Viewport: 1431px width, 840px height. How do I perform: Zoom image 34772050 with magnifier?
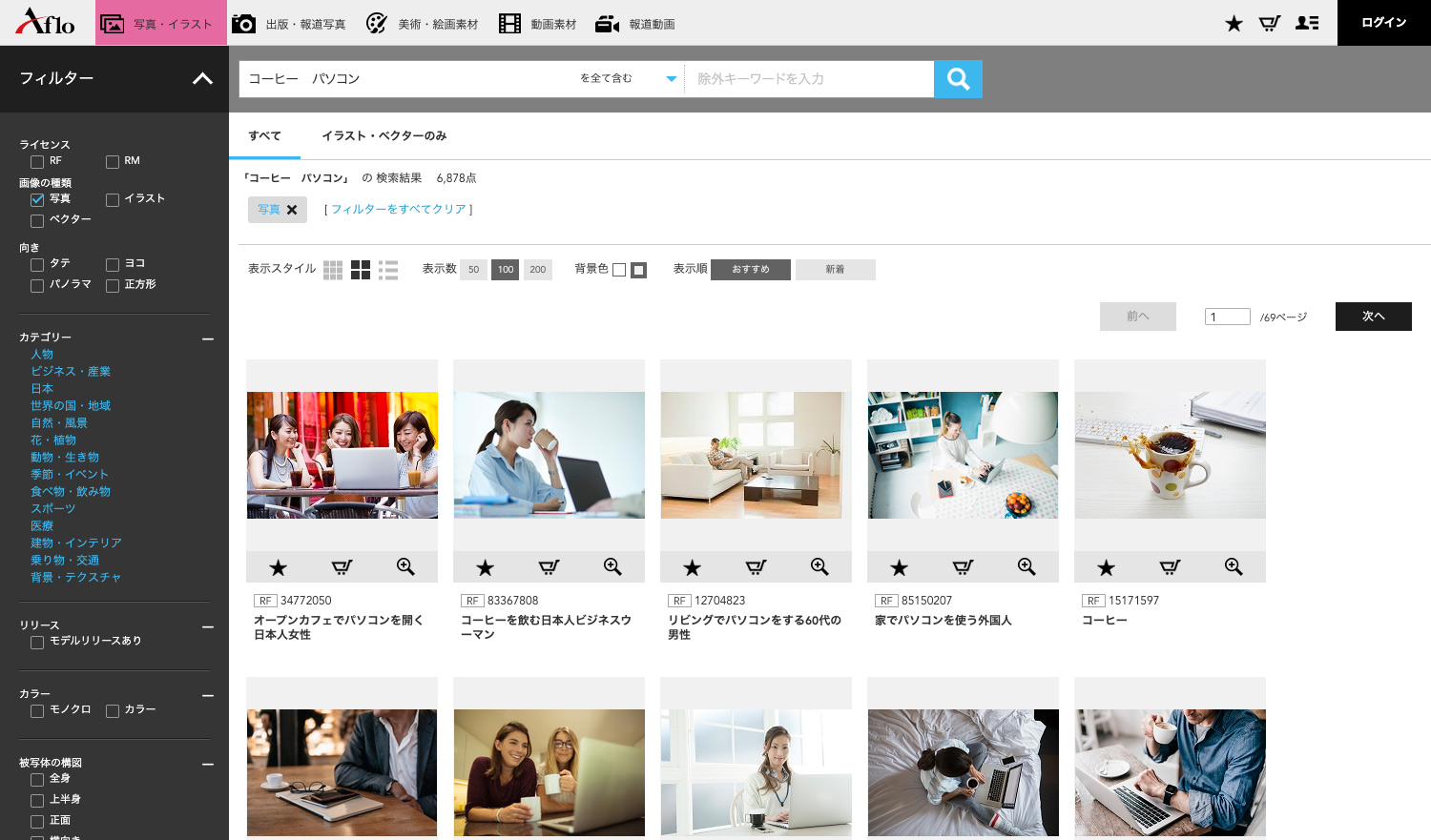(405, 567)
